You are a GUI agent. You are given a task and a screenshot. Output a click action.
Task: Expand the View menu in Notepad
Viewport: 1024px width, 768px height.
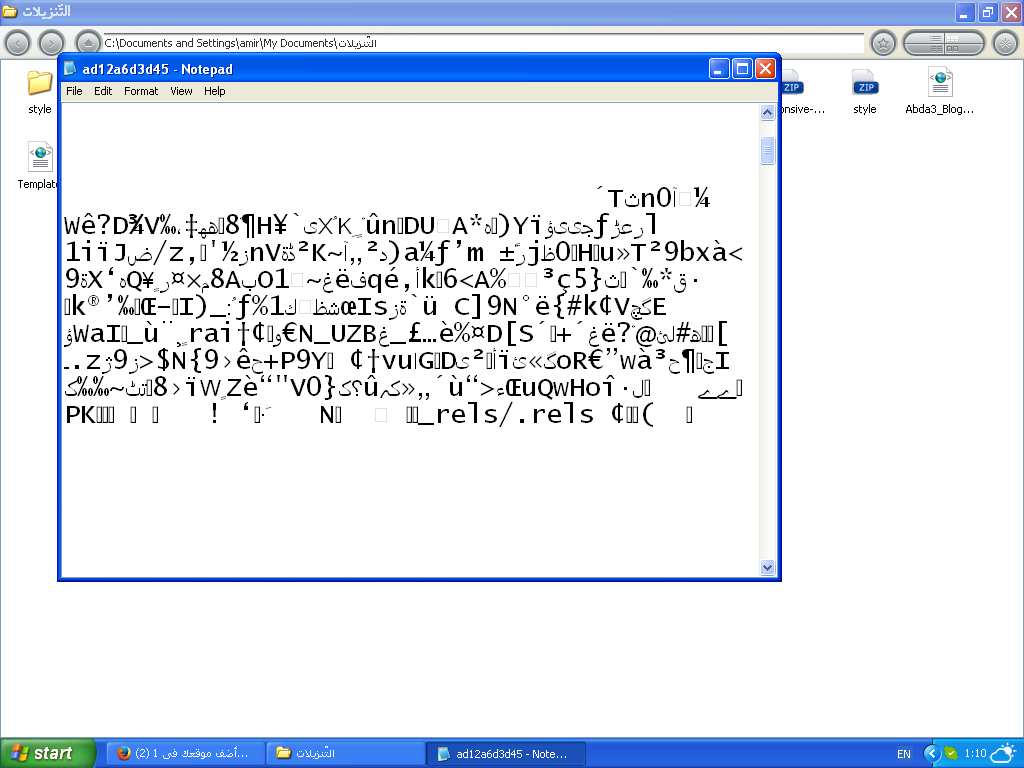(181, 91)
